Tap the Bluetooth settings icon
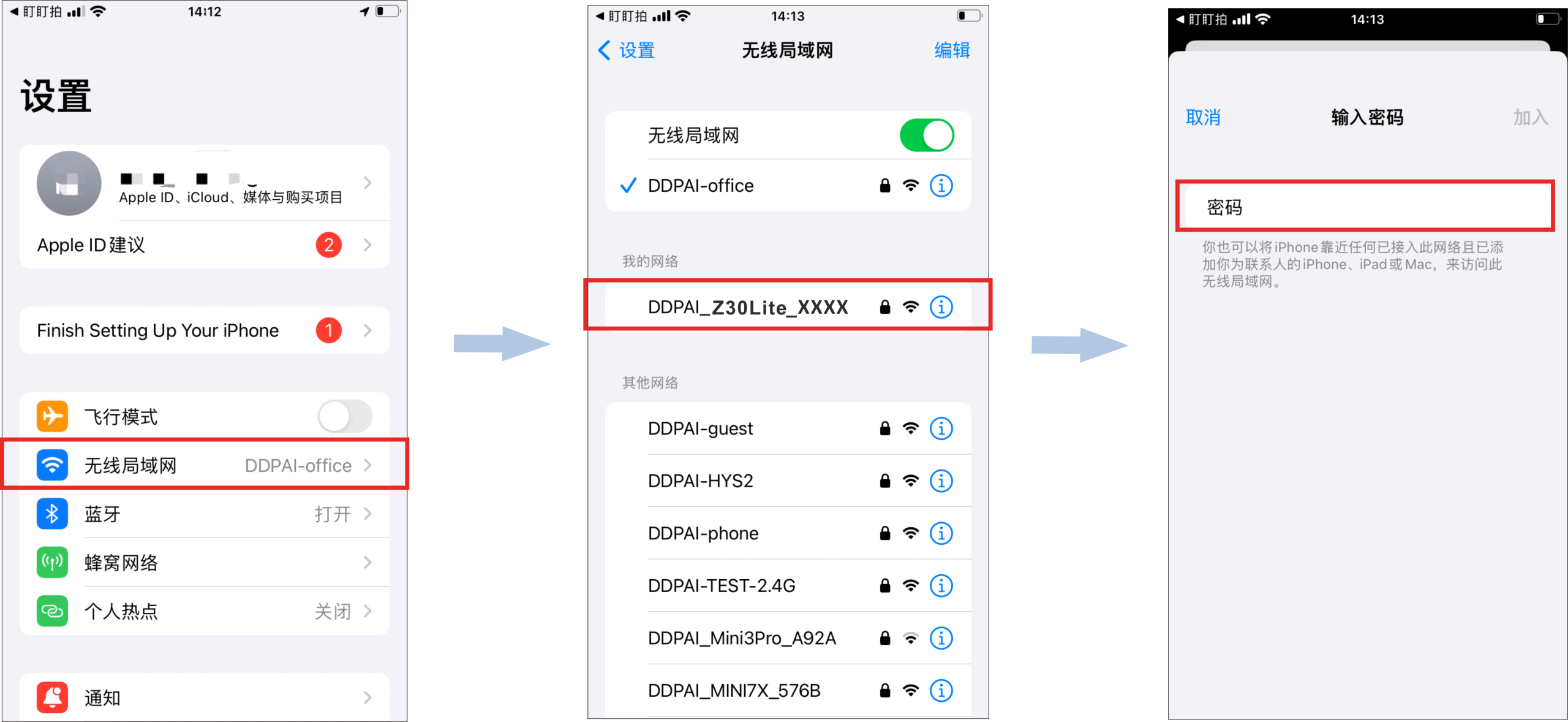Screen dimensions: 1568x722 pos(52,514)
